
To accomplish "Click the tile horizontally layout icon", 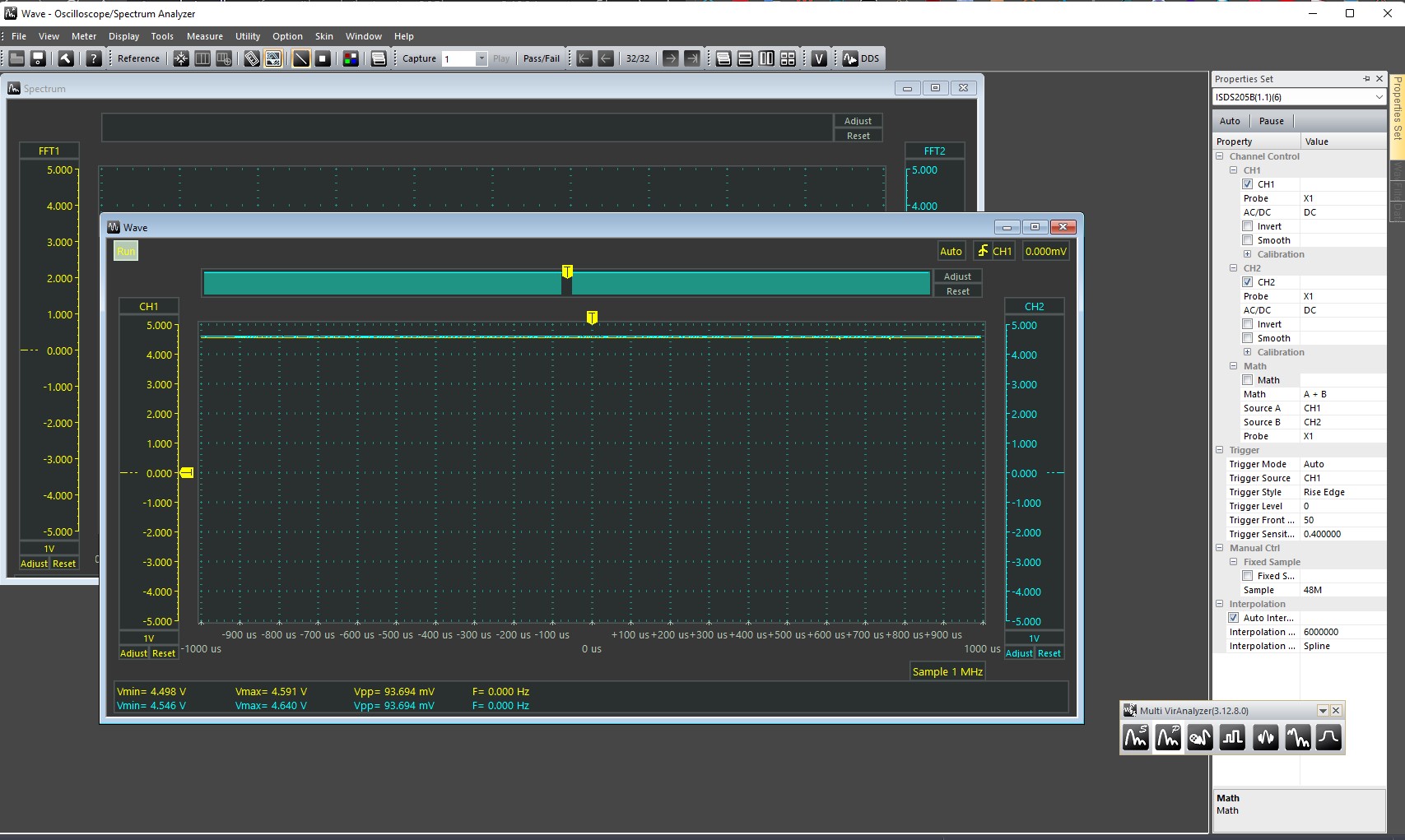I will point(745,58).
